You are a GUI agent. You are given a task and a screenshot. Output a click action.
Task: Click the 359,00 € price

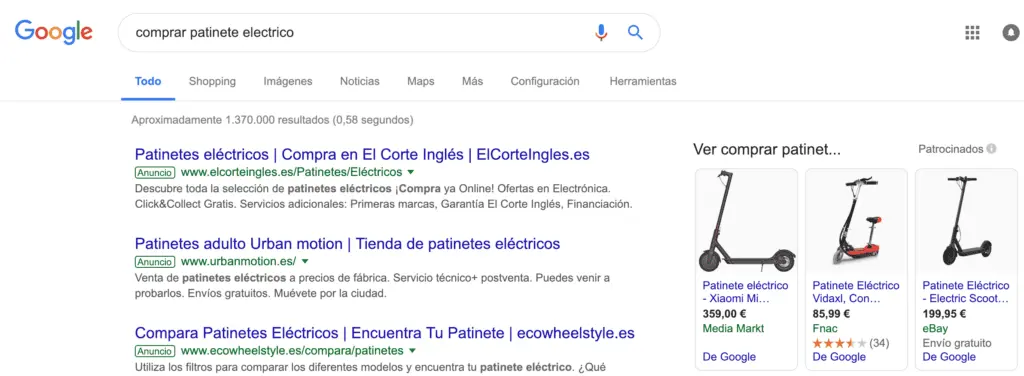pos(725,313)
